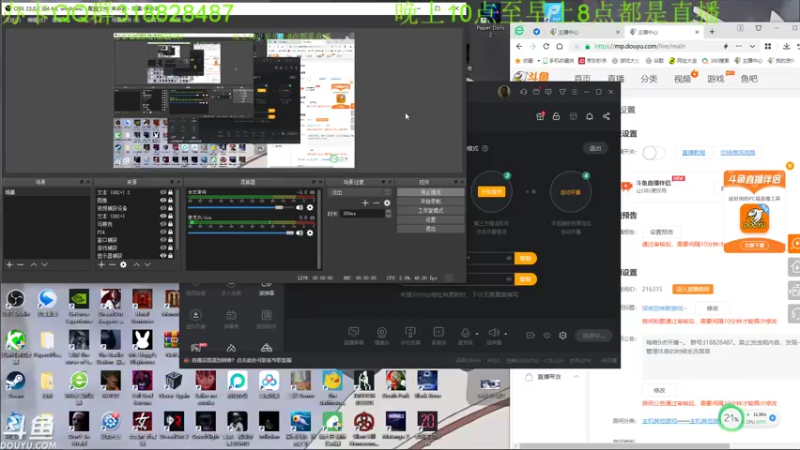The width and height of the screenshot is (800, 450).
Task: Open scene transition gear properties
Action: [387, 203]
